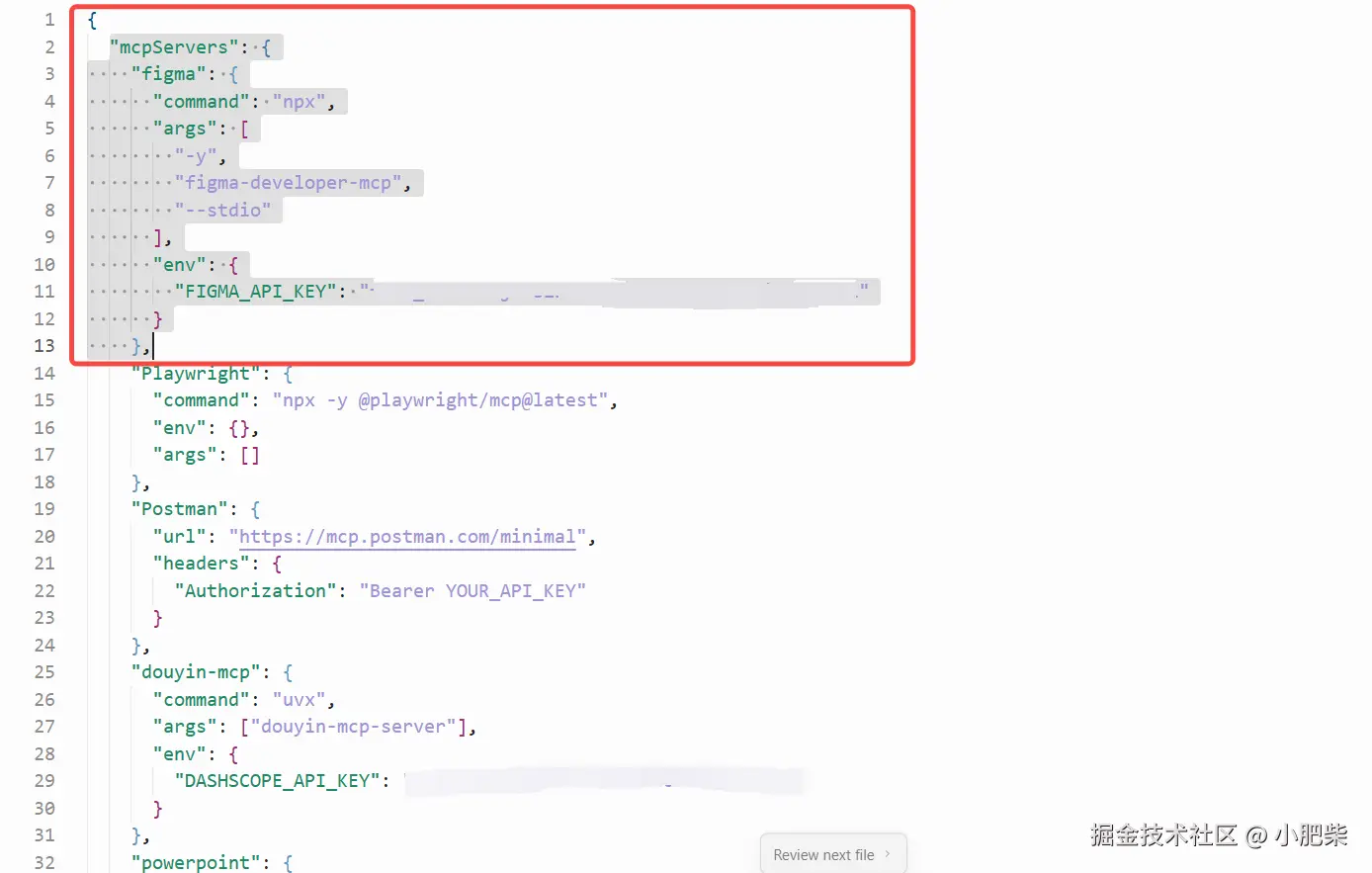Click the "Authorization" key text
This screenshot has height=873, width=1372.
(x=255, y=591)
